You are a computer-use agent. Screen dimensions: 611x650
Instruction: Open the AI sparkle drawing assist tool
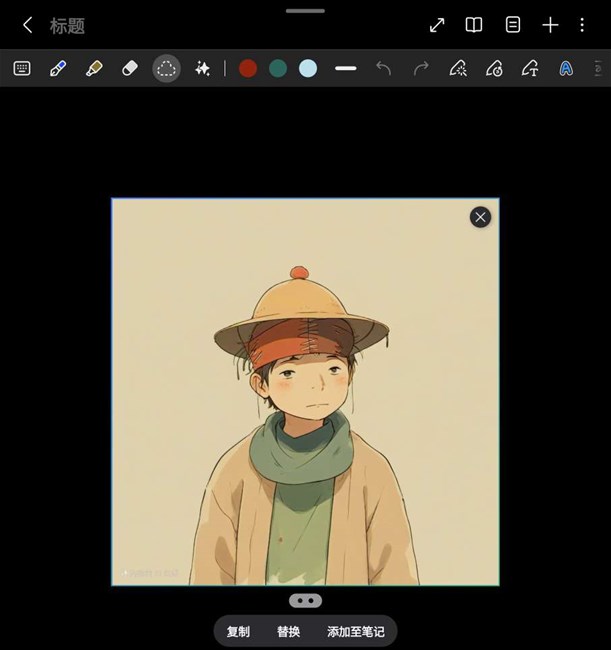202,68
